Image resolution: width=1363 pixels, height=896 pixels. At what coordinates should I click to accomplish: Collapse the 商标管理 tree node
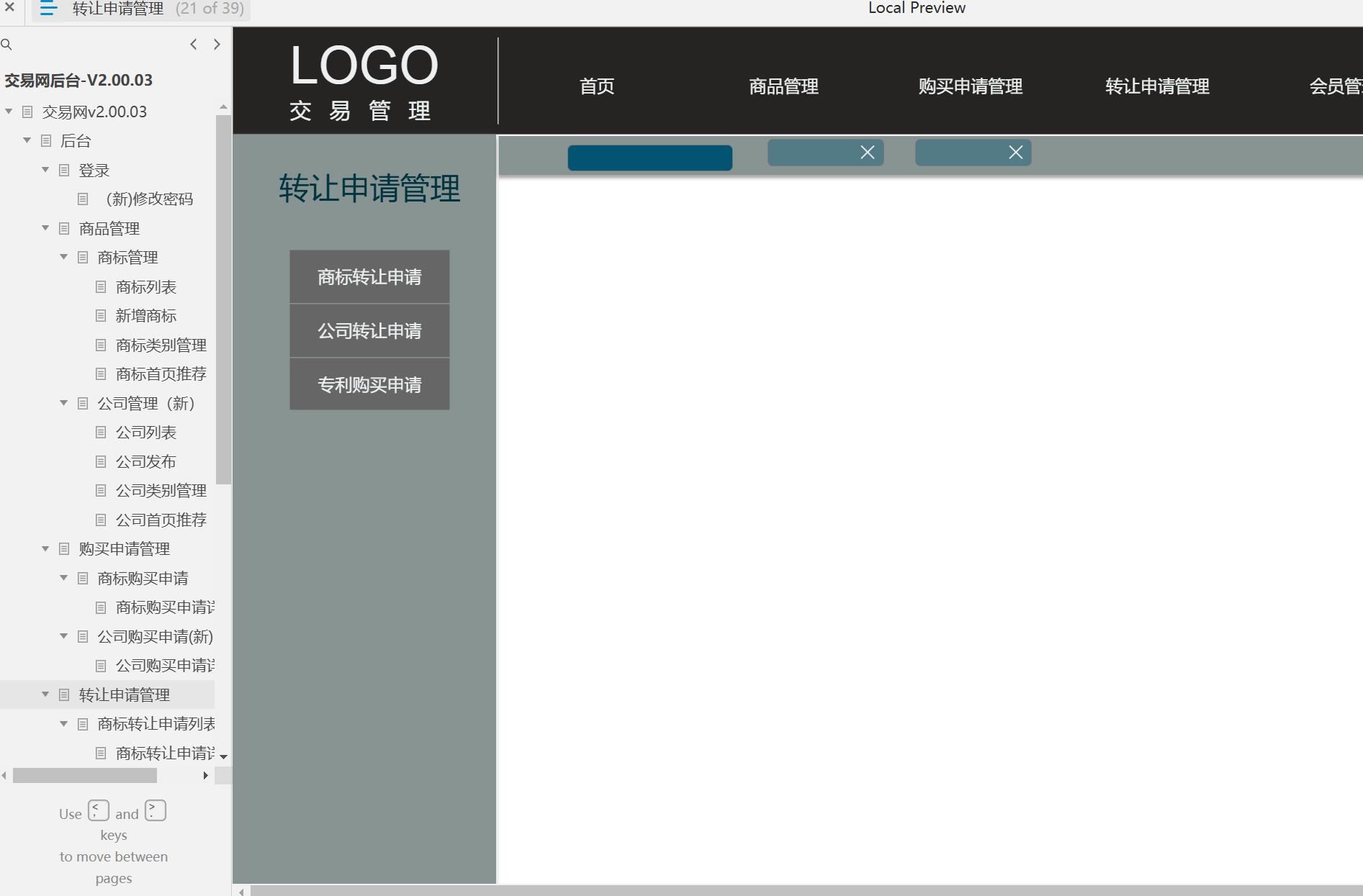pyautogui.click(x=64, y=257)
